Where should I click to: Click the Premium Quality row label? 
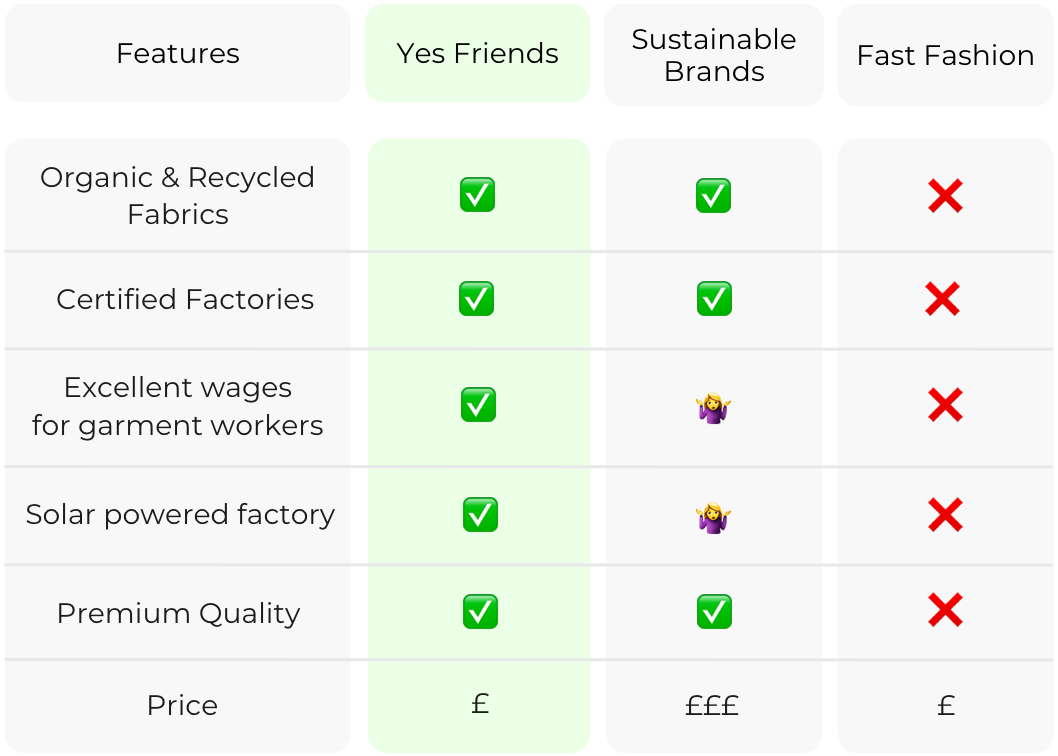click(x=178, y=613)
